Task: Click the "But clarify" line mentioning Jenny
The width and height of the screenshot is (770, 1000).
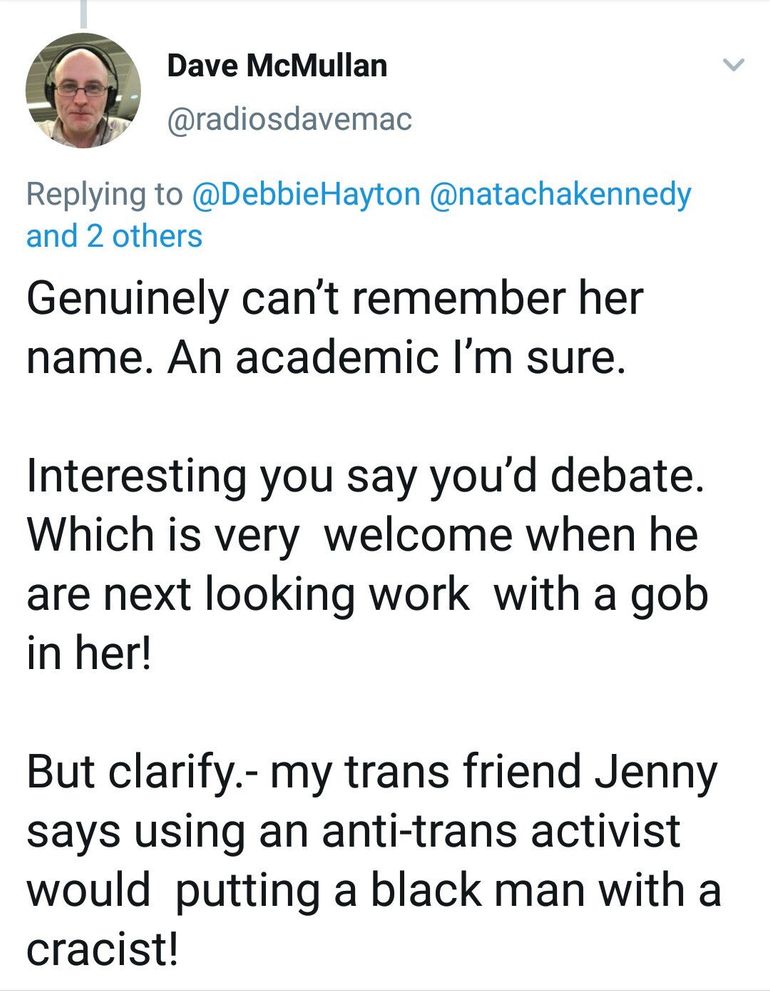Action: [x=372, y=773]
